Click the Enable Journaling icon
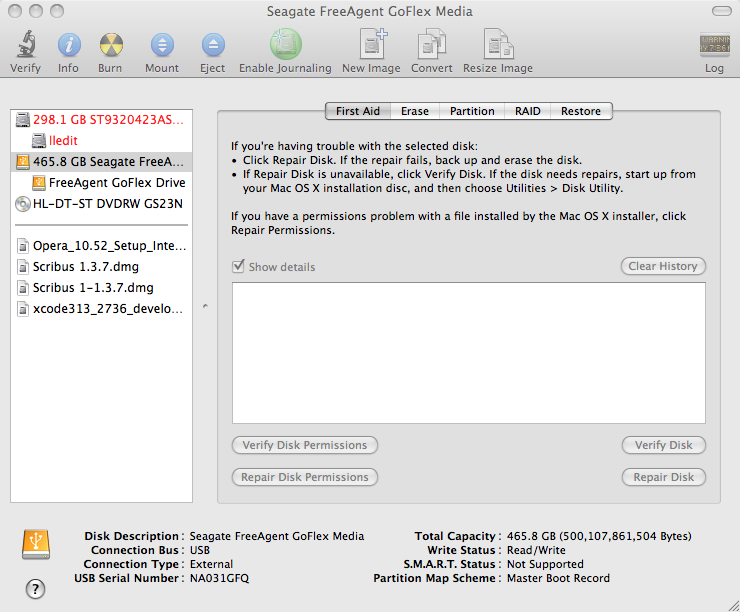740x612 pixels. [x=286, y=44]
